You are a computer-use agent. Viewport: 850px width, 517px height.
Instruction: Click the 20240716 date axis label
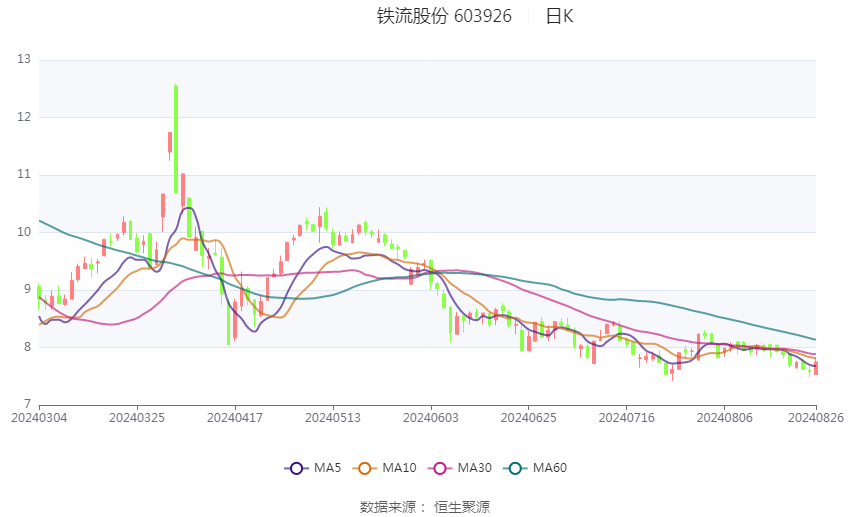click(627, 418)
